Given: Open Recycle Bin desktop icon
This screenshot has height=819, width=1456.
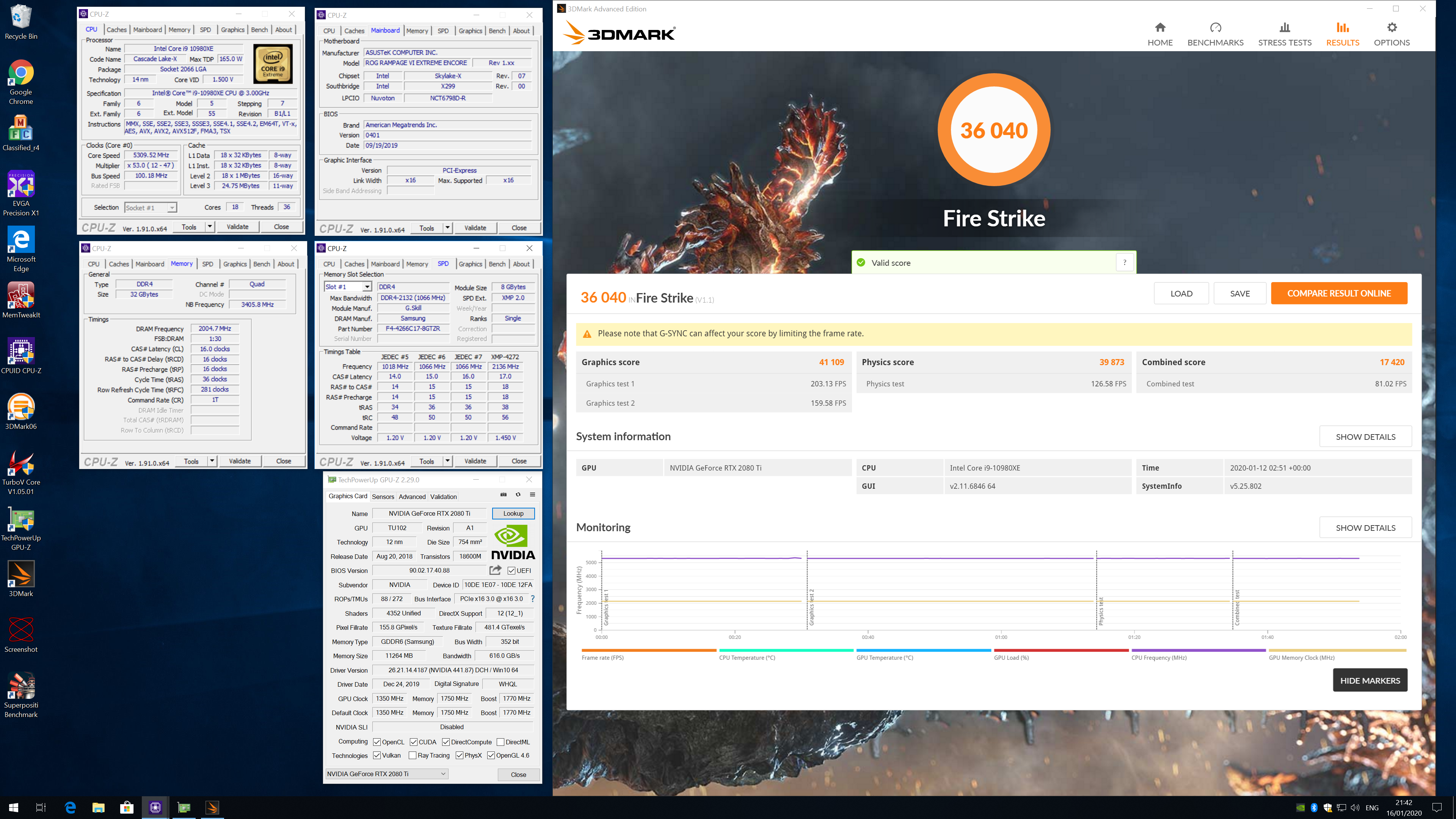Looking at the screenshot, I should 21,22.
